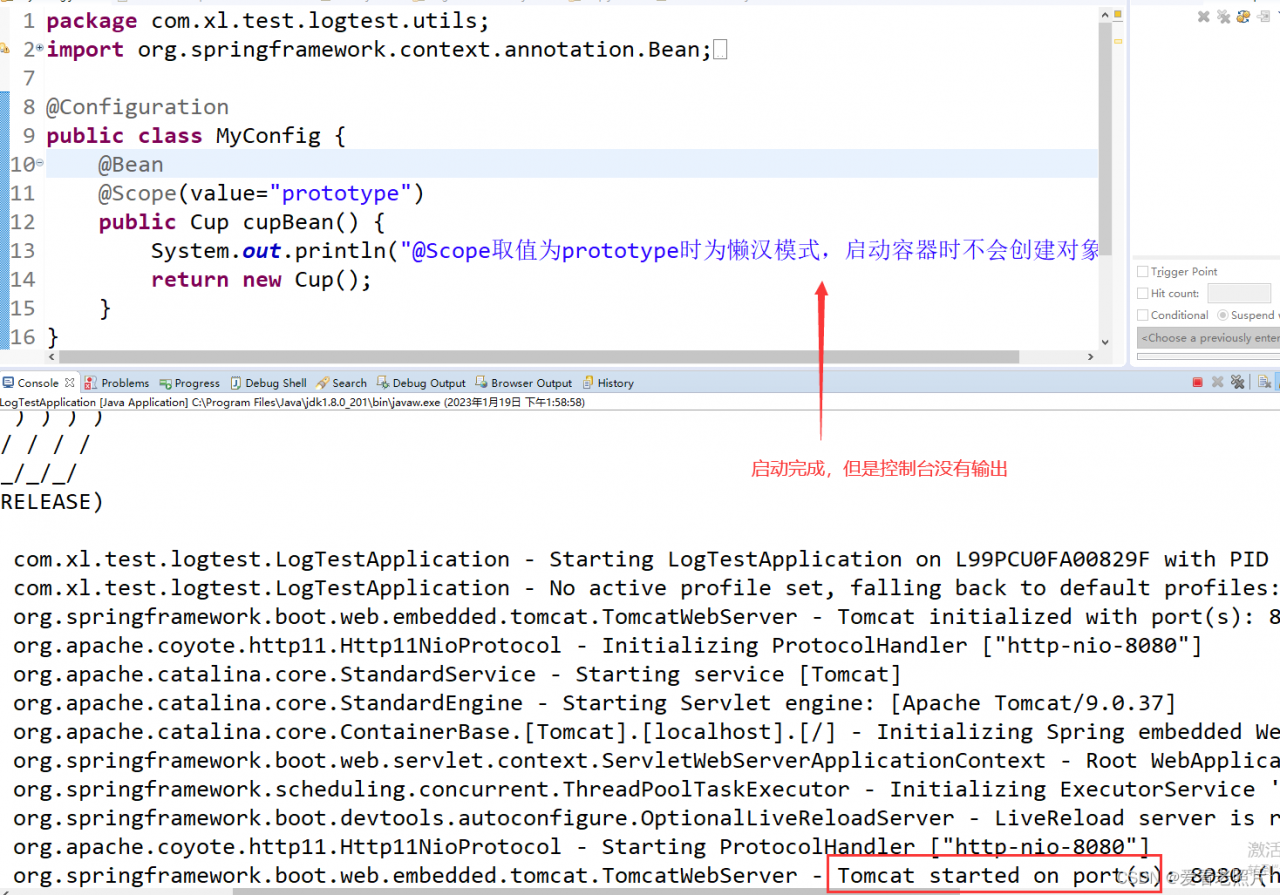This screenshot has height=895, width=1280.
Task: Click Remove All Terminated Launches in console toolbar
Action: (1237, 382)
